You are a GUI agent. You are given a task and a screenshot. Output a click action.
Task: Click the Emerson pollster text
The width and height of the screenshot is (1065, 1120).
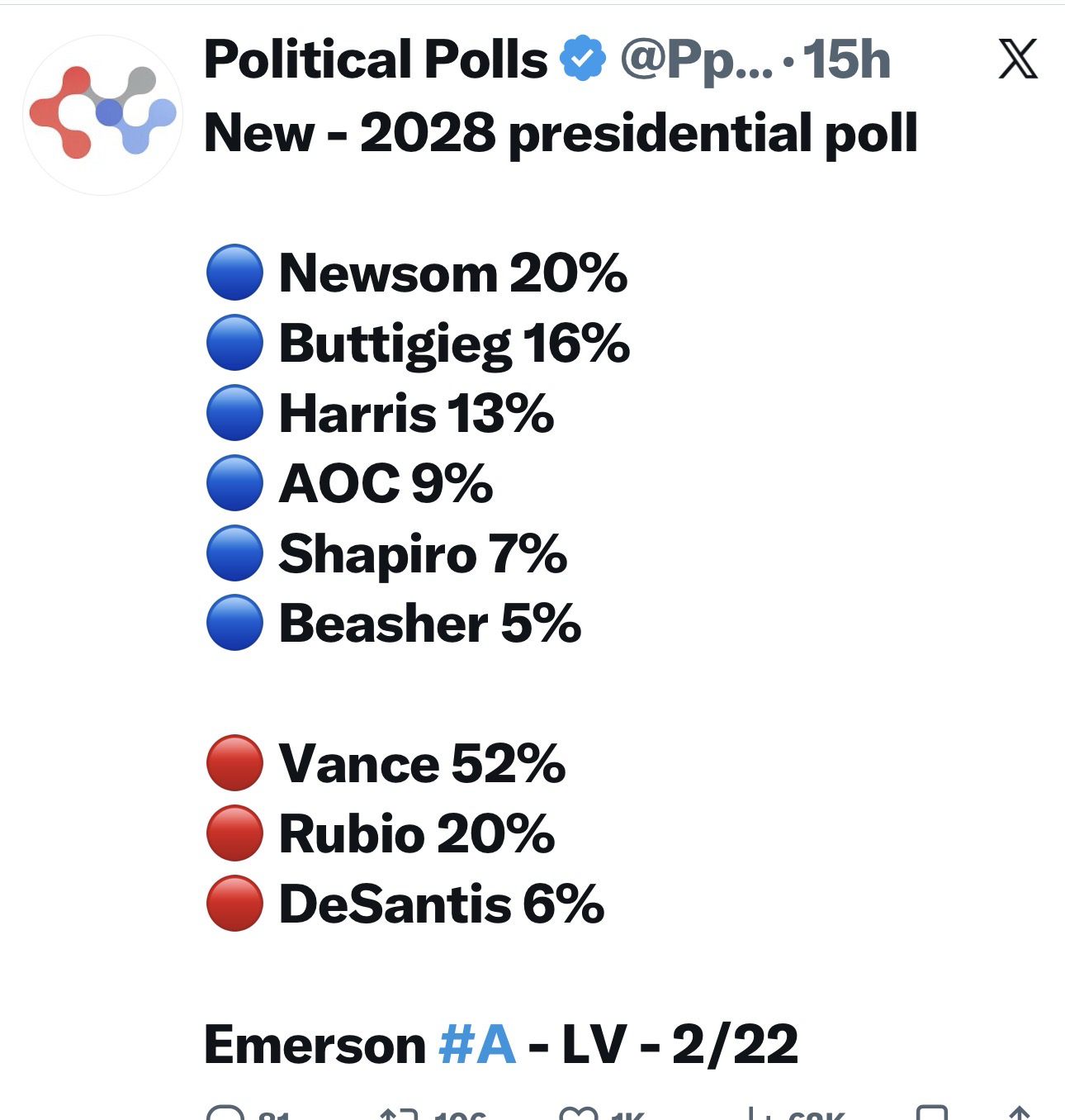coord(315,1045)
